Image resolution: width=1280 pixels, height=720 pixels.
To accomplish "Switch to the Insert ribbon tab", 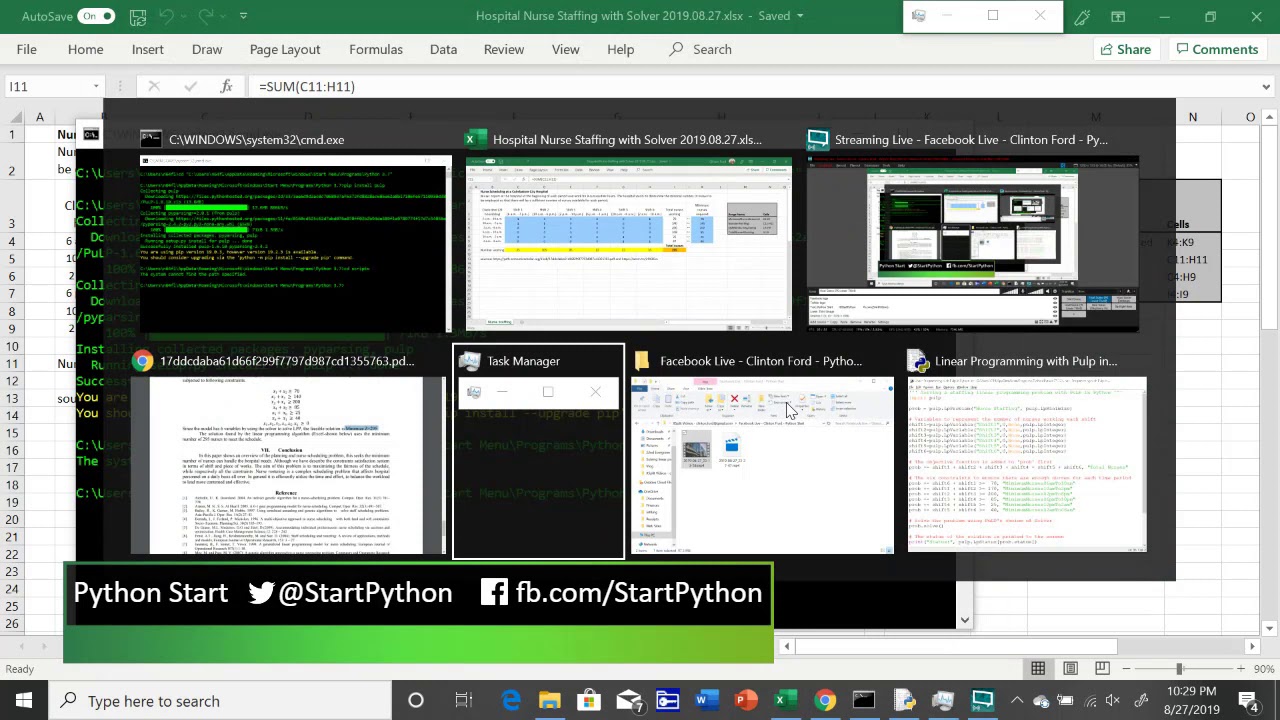I will [147, 49].
